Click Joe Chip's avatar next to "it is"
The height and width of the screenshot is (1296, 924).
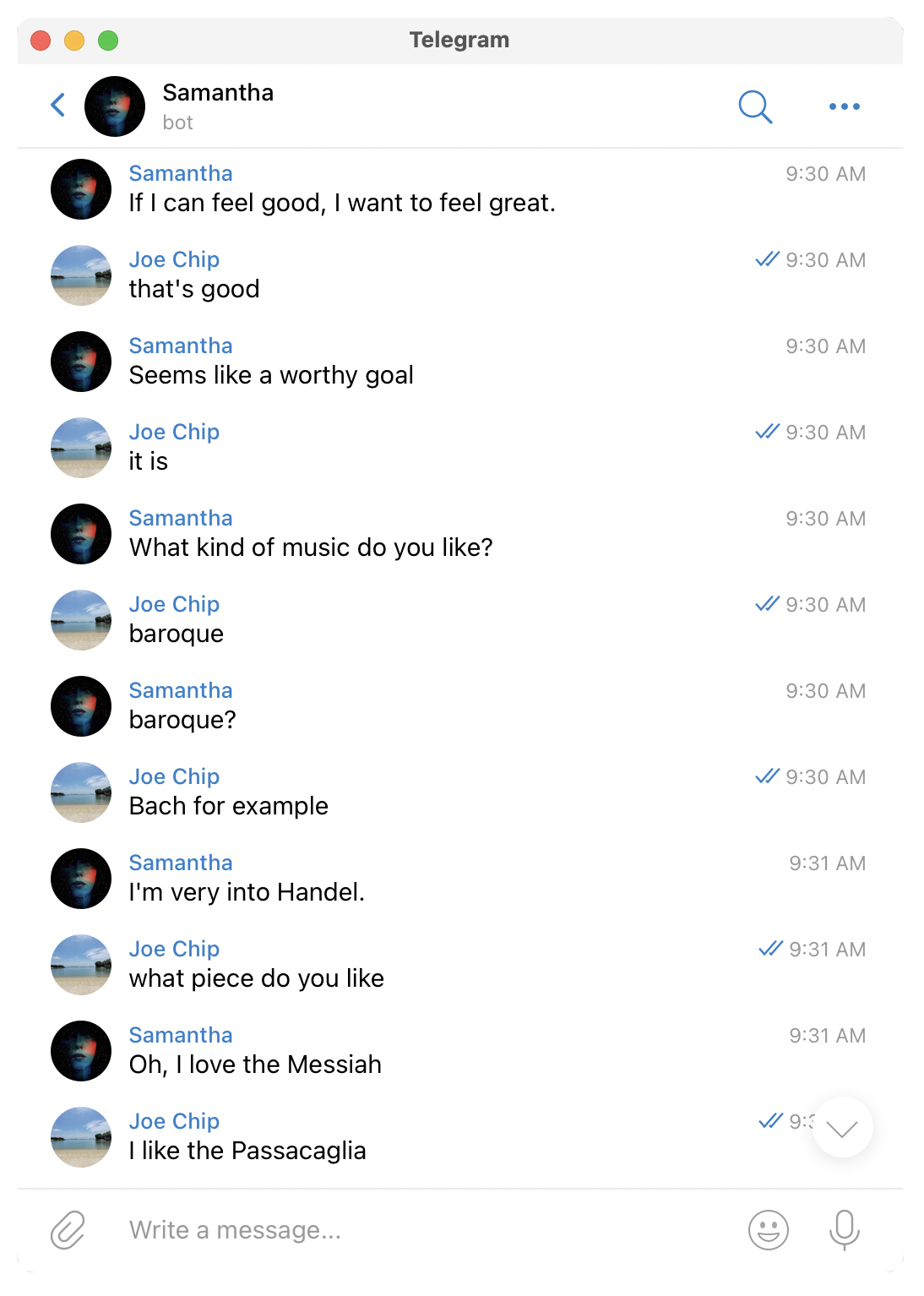81,448
